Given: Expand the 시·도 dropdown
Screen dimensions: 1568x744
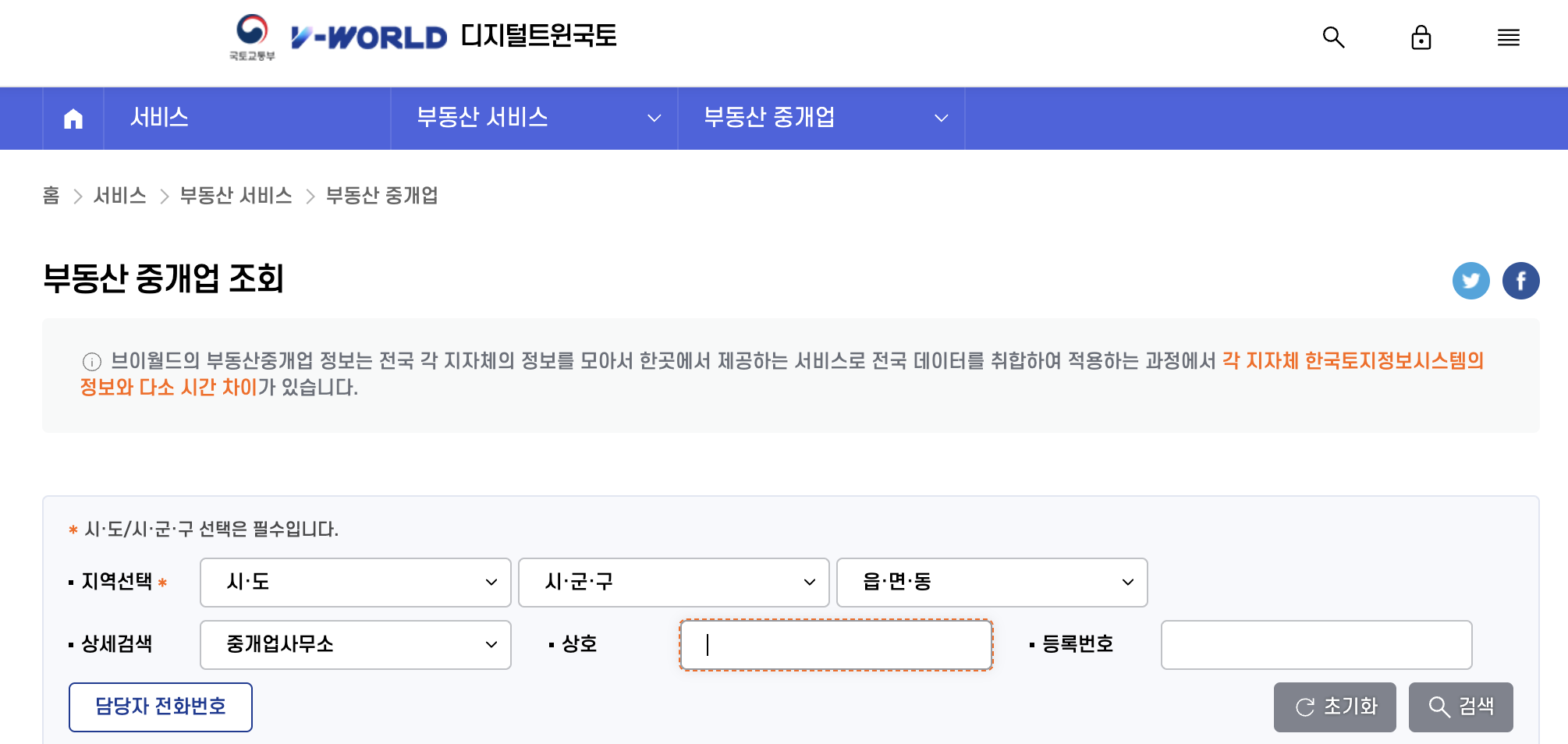Looking at the screenshot, I should 356,583.
